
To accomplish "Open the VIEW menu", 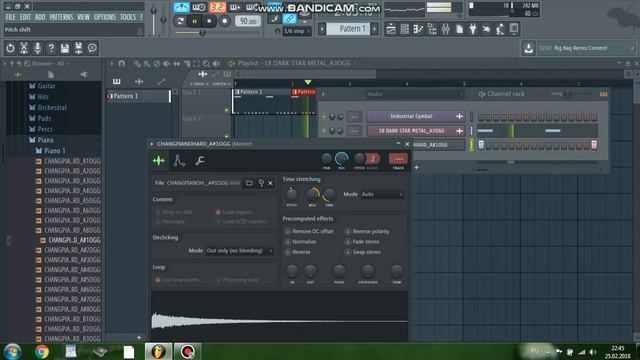I will click(x=83, y=17).
